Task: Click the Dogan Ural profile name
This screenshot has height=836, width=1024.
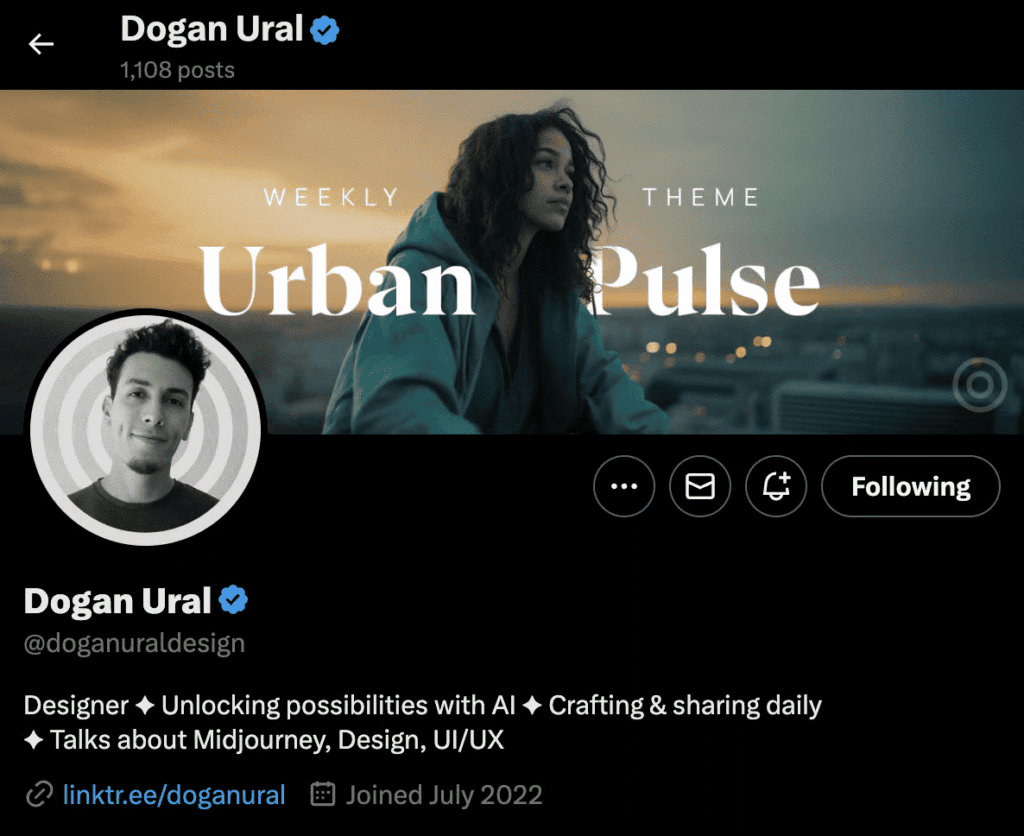Action: 118,600
